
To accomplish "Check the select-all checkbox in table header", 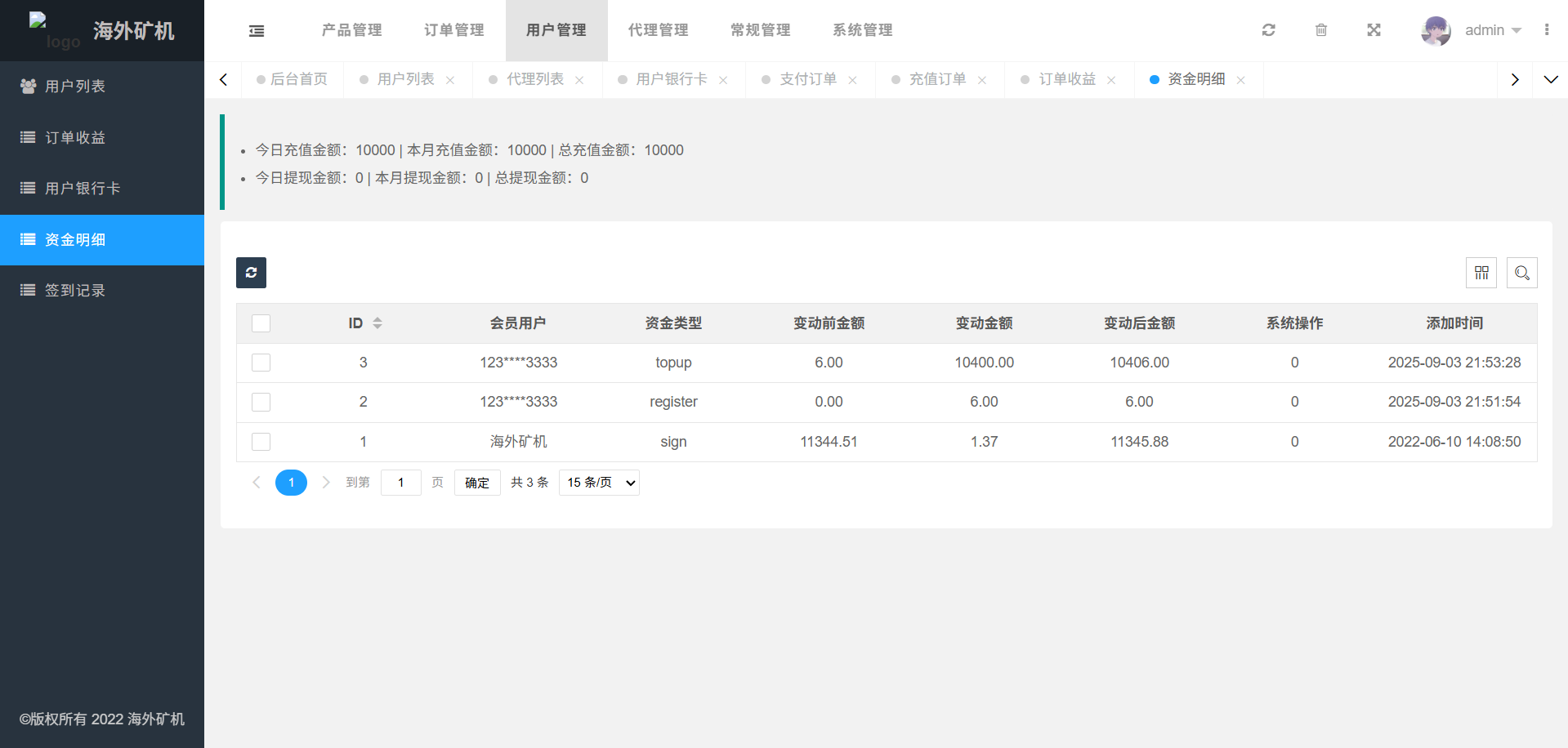I will (x=261, y=323).
